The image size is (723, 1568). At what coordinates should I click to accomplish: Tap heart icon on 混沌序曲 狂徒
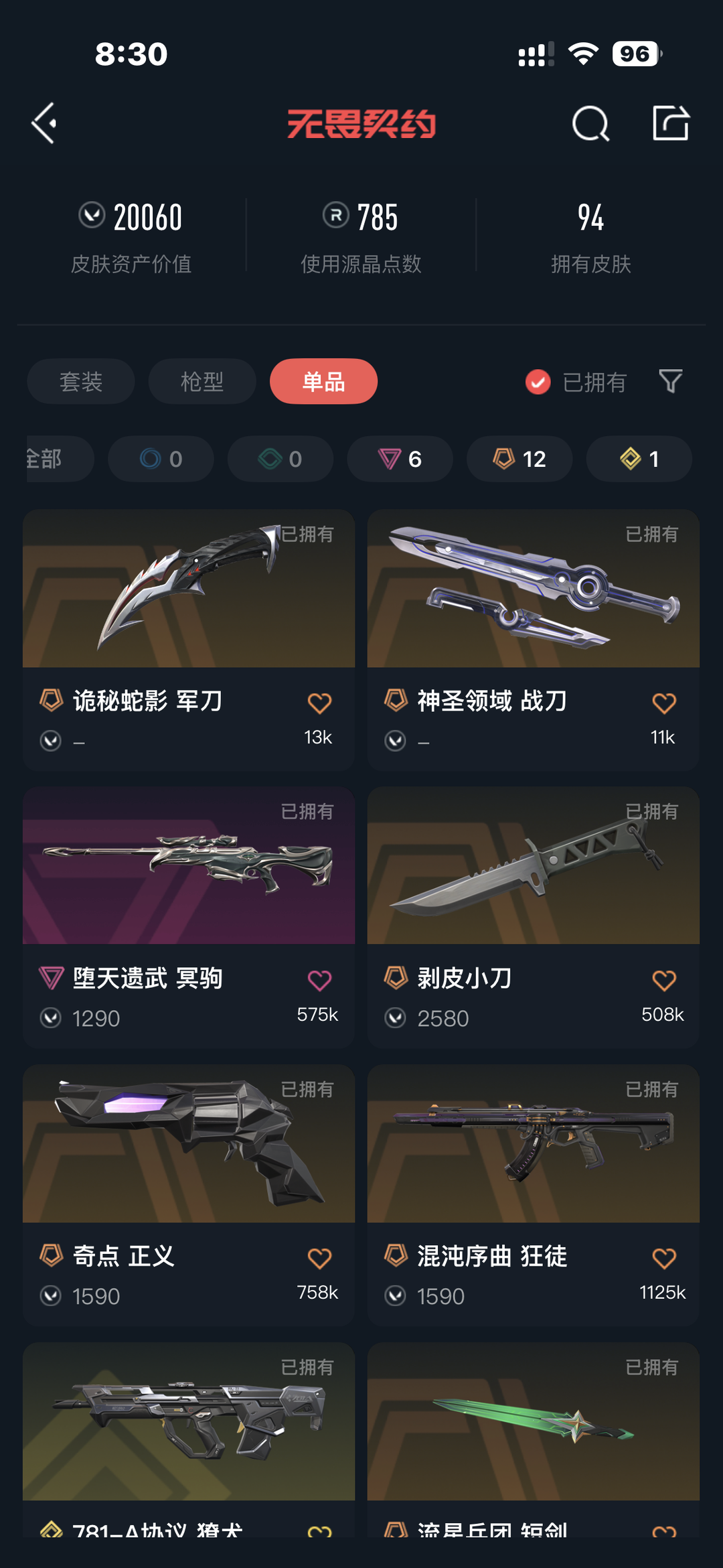pos(664,1258)
